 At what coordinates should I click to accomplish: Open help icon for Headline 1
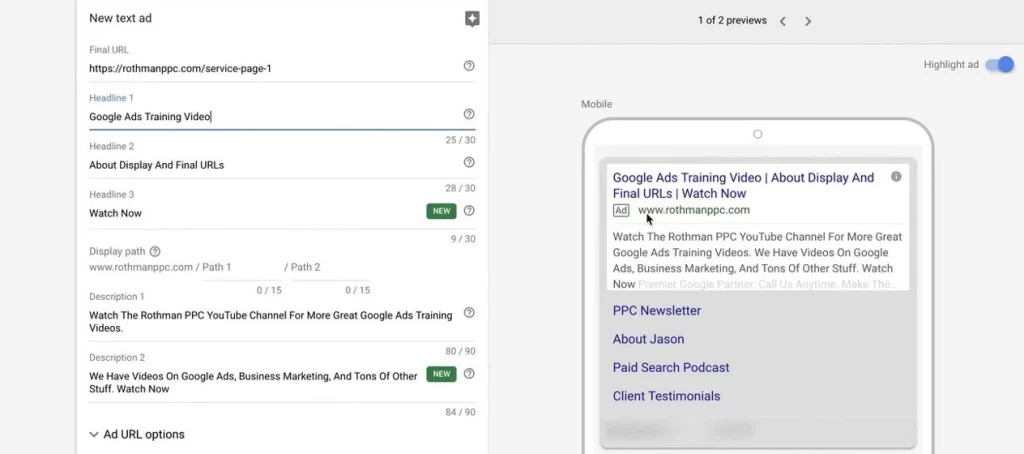tap(469, 114)
